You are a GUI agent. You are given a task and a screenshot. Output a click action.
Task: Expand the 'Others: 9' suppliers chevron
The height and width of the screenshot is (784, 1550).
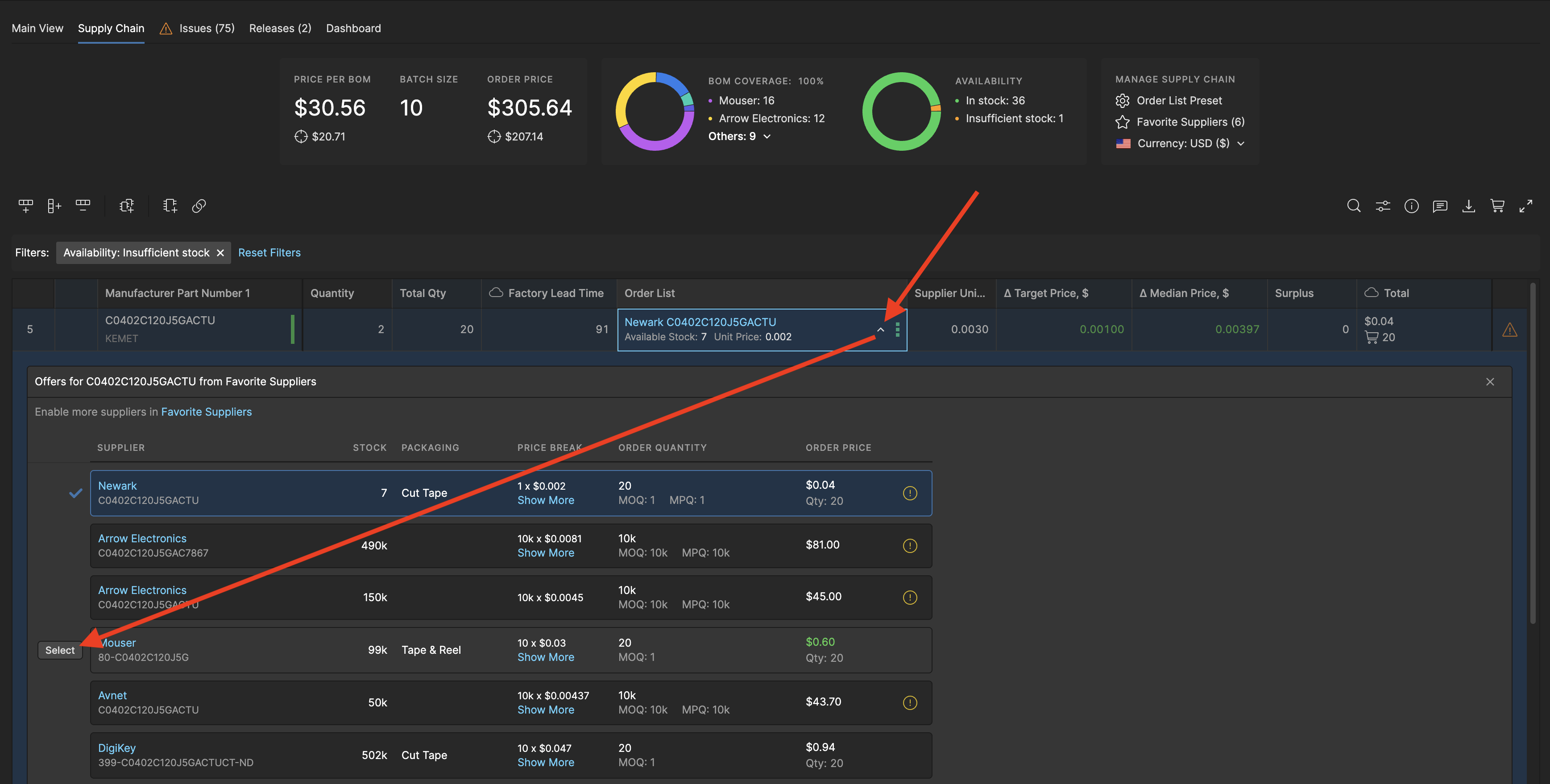pos(767,136)
